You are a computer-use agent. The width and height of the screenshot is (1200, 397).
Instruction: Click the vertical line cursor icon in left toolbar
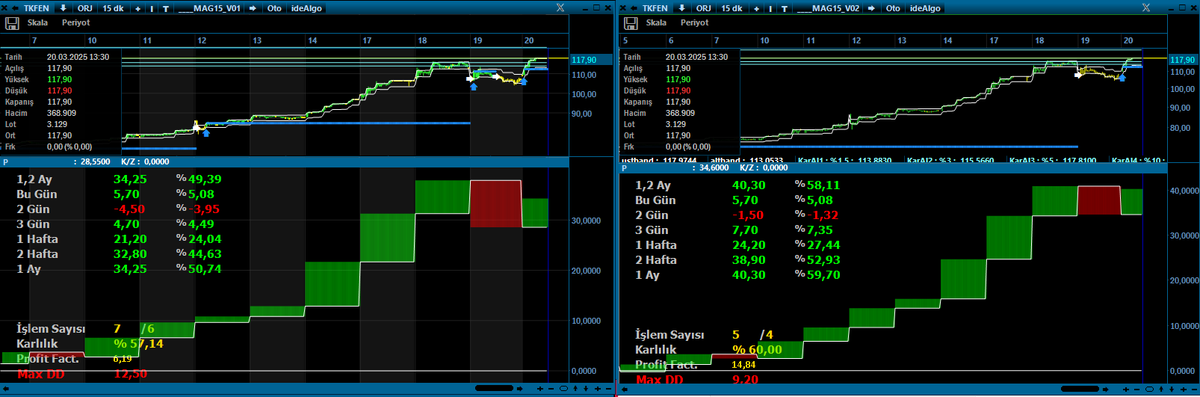click(x=152, y=9)
